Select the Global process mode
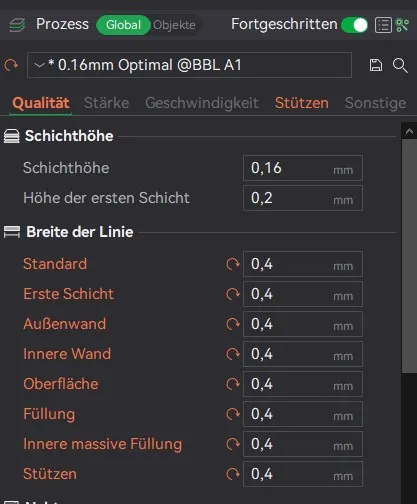Viewport: 417px width, 504px height. click(123, 25)
